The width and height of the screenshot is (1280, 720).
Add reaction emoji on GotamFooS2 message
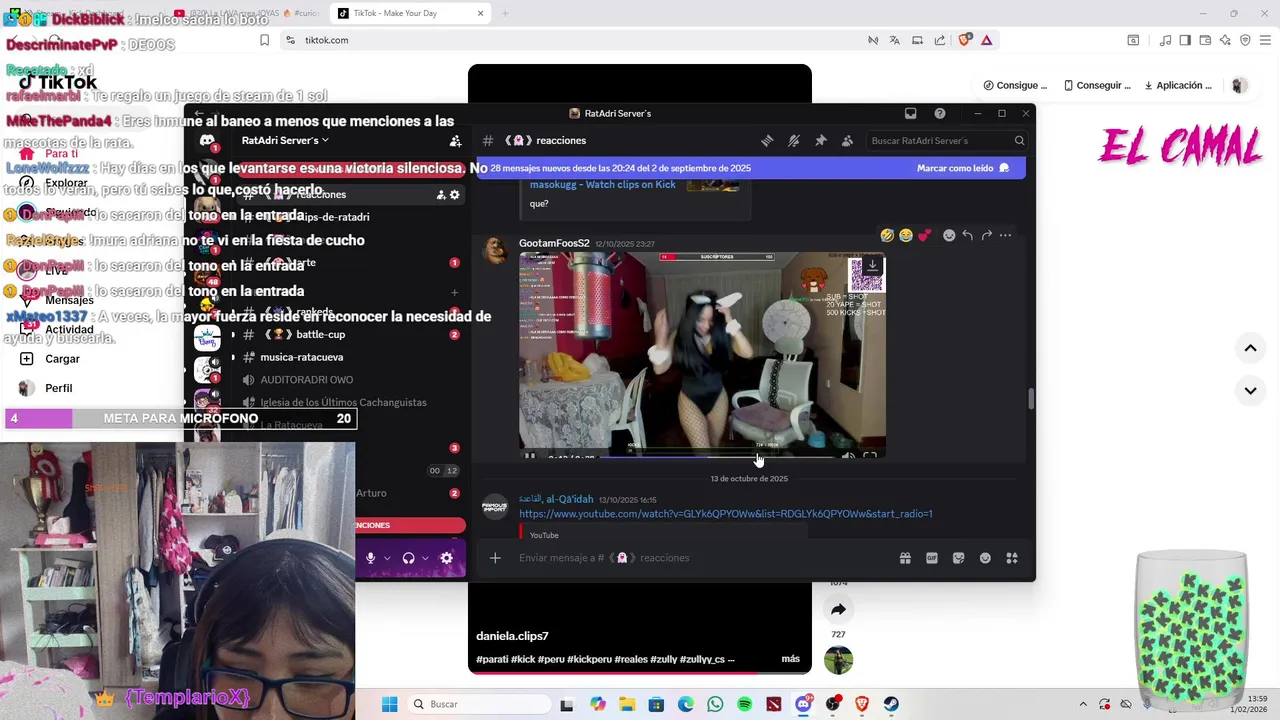point(949,235)
